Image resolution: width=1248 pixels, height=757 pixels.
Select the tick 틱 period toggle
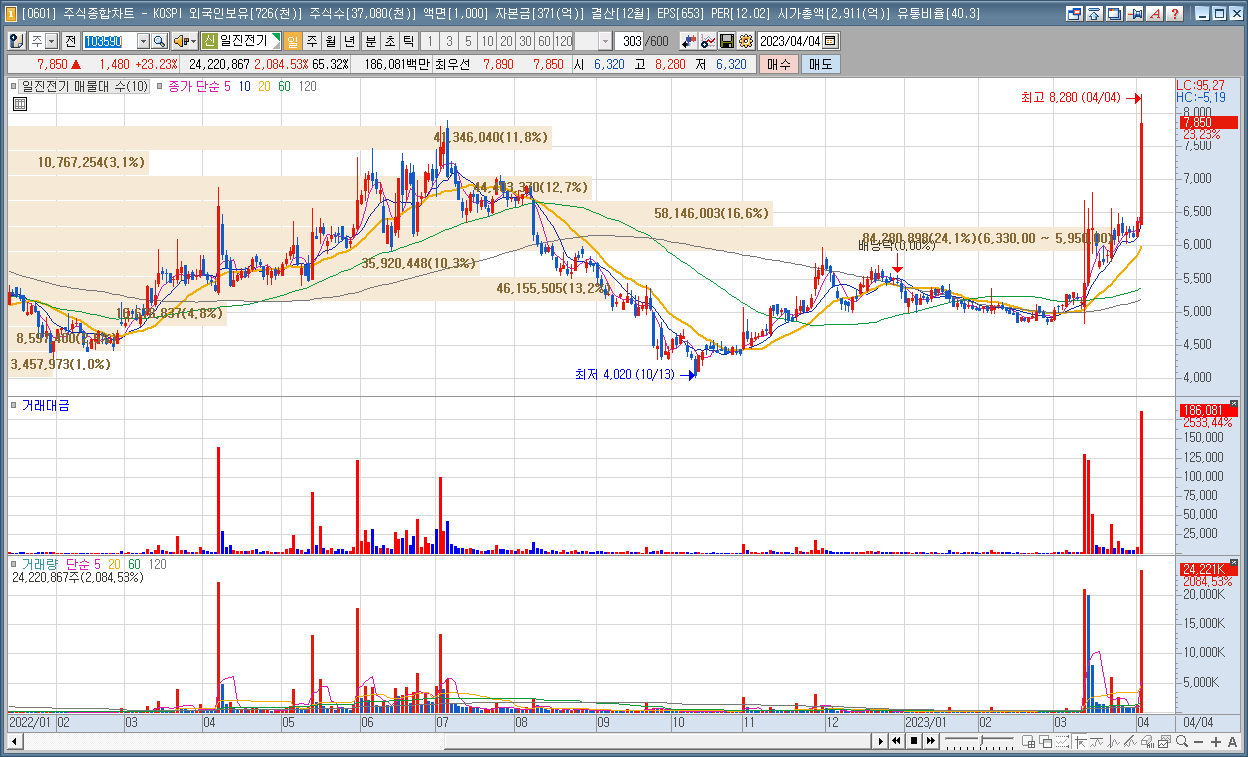click(408, 41)
